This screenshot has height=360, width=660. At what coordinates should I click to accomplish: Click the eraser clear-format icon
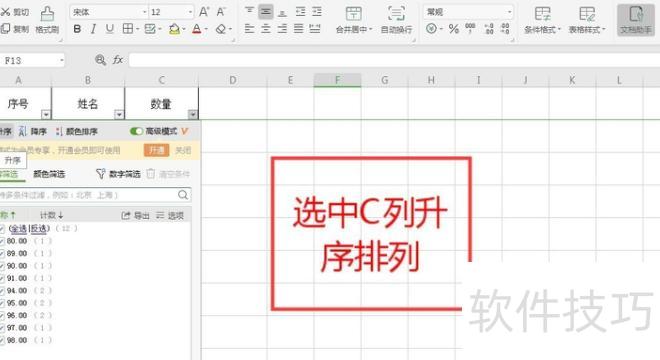tap(221, 29)
